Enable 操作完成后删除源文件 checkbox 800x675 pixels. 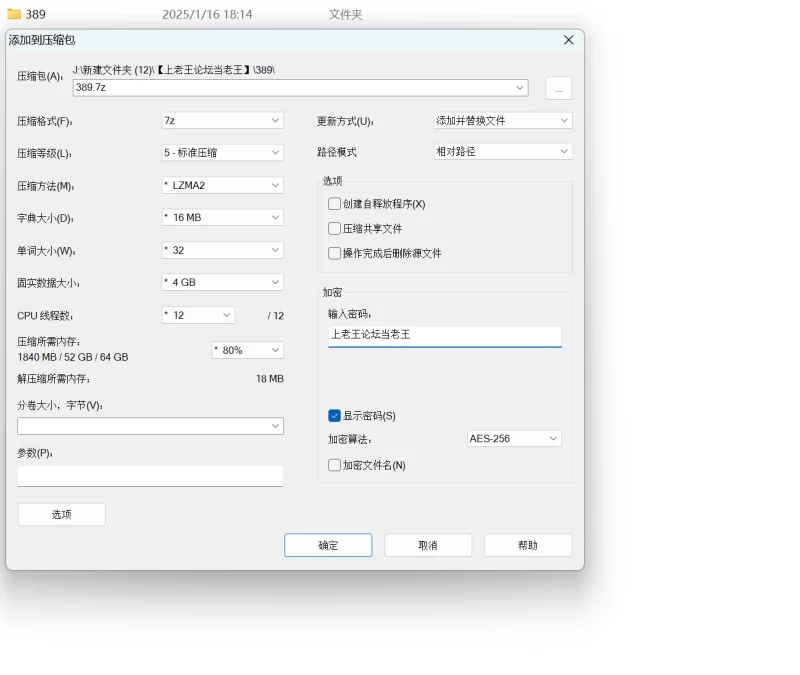(x=334, y=253)
